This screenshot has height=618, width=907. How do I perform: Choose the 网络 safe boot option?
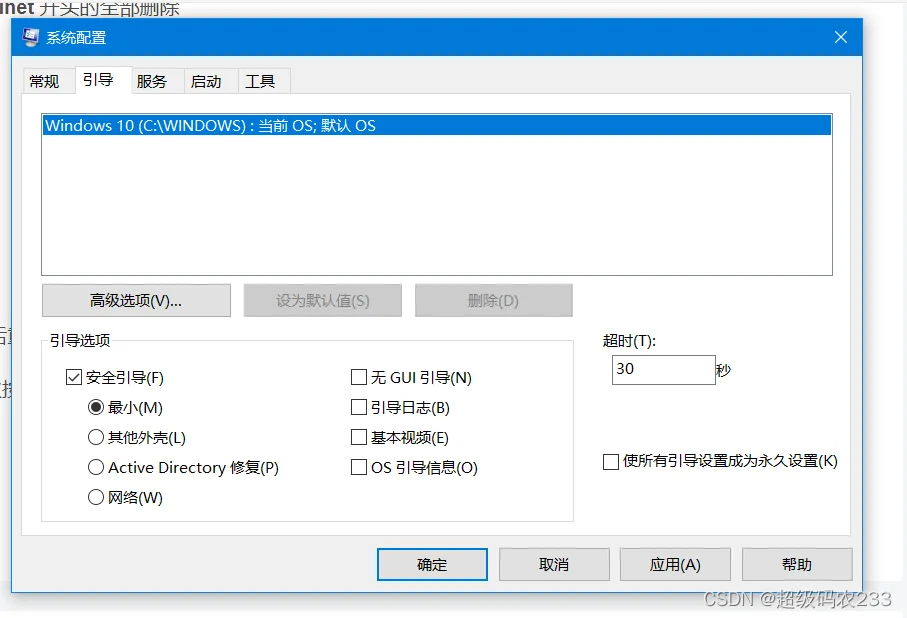96,497
